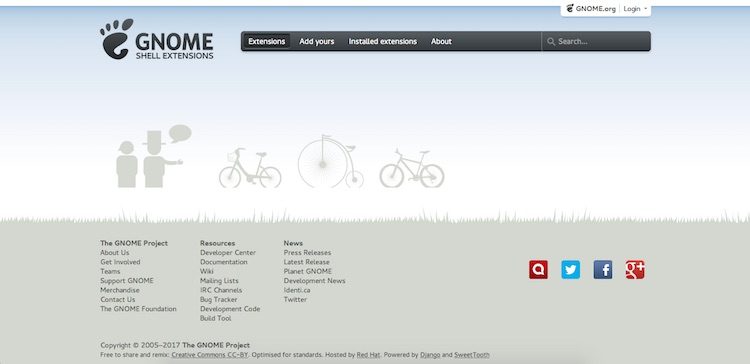Open the Red Hat link
Image resolution: width=750 pixels, height=364 pixels.
click(368, 355)
